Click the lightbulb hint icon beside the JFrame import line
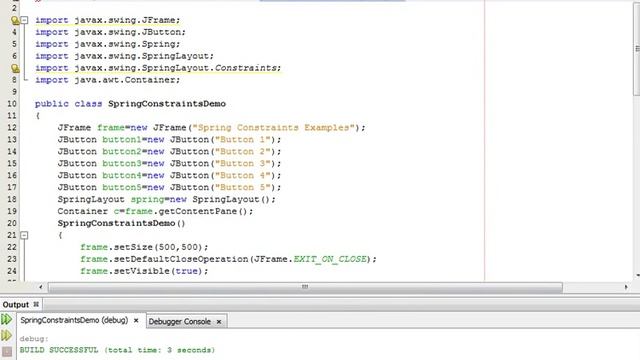 (15, 20)
